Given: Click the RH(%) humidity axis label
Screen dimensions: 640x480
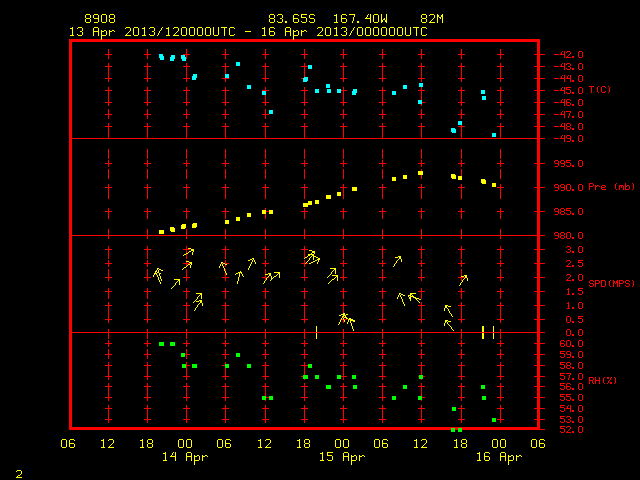Looking at the screenshot, I should [602, 381].
